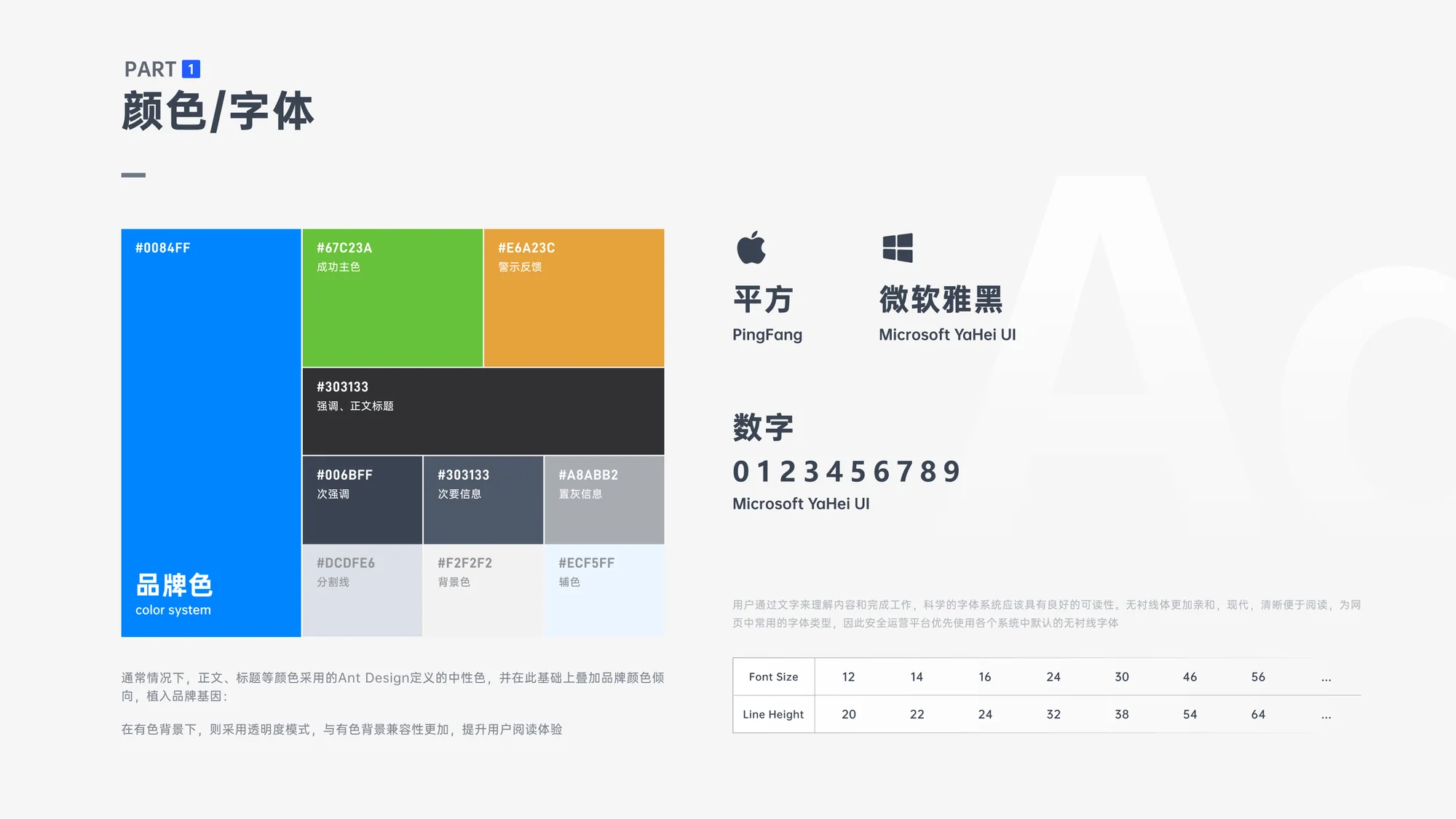Click font size value 12

848,677
